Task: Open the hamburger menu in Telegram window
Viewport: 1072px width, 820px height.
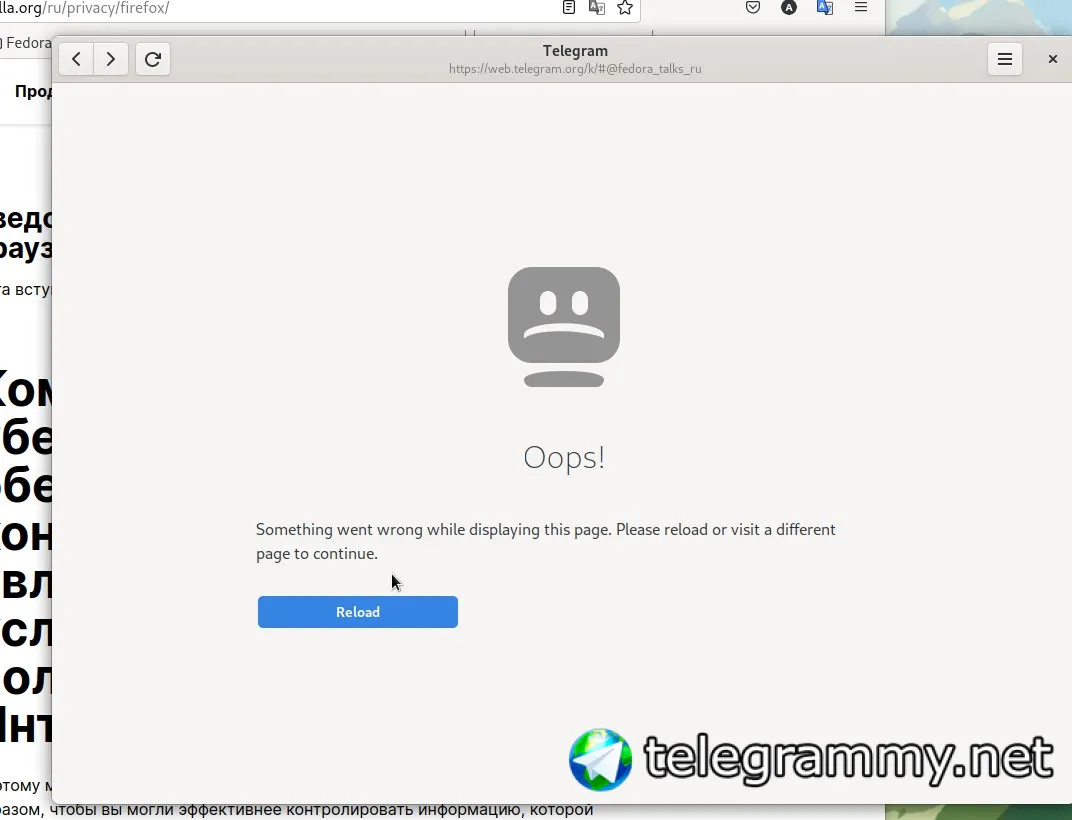Action: click(x=1004, y=59)
